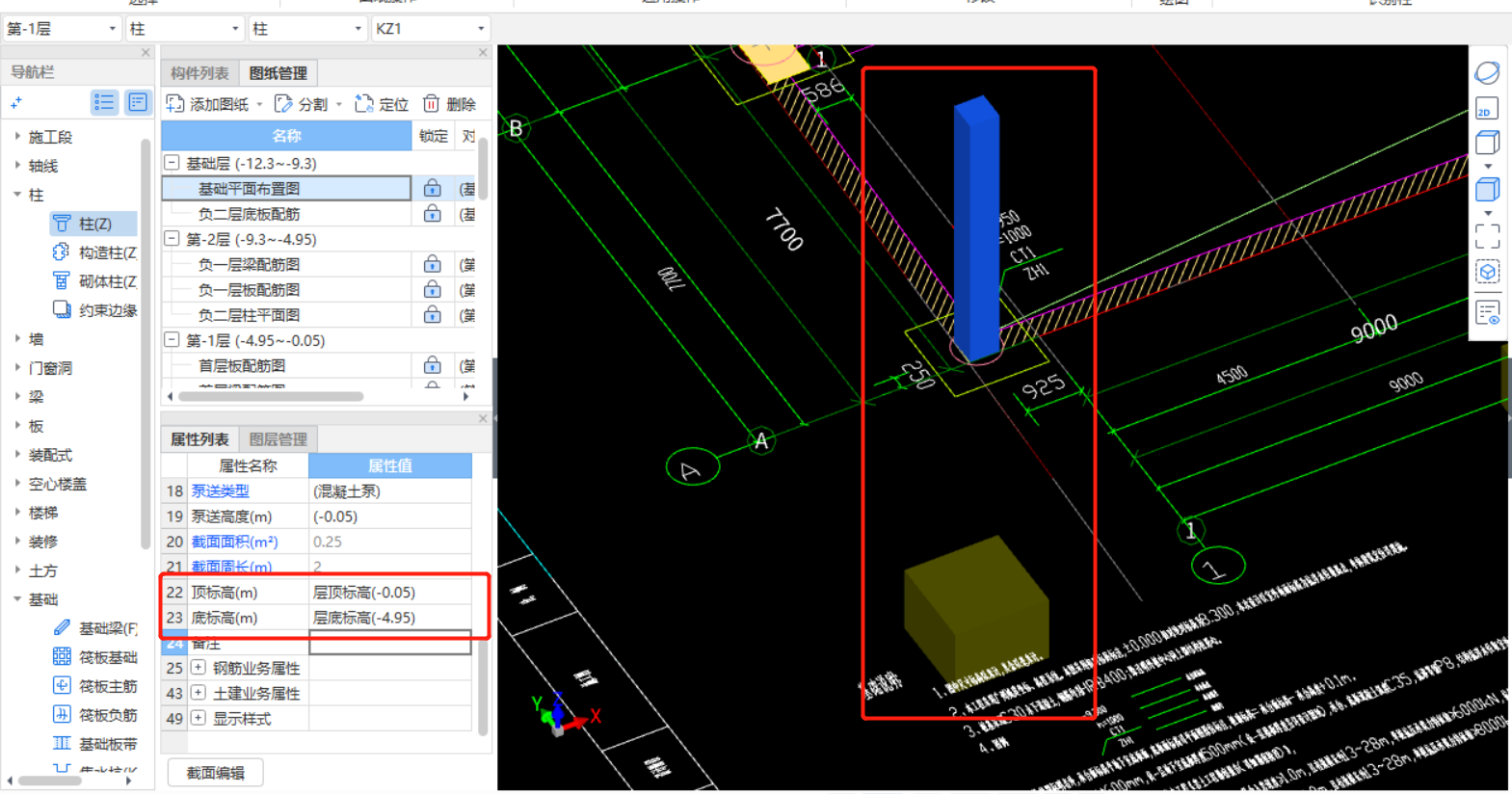Click the dashed-box cube icon
This screenshot has height=794, width=1512.
pyautogui.click(x=1487, y=272)
